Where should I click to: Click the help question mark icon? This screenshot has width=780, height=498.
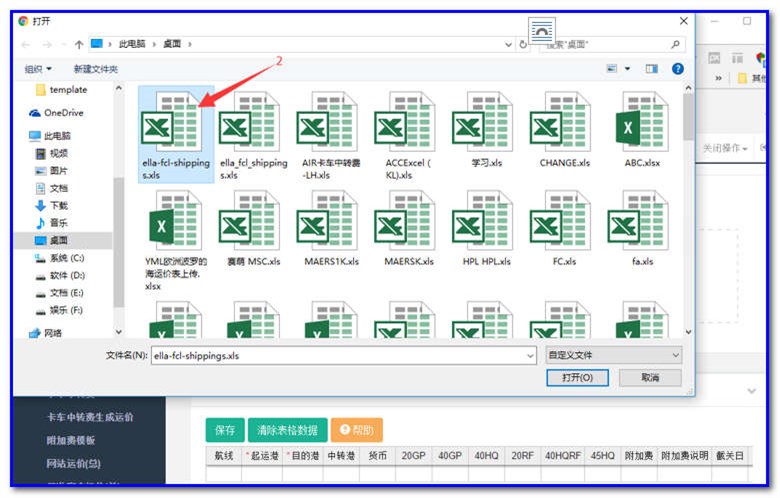point(677,68)
